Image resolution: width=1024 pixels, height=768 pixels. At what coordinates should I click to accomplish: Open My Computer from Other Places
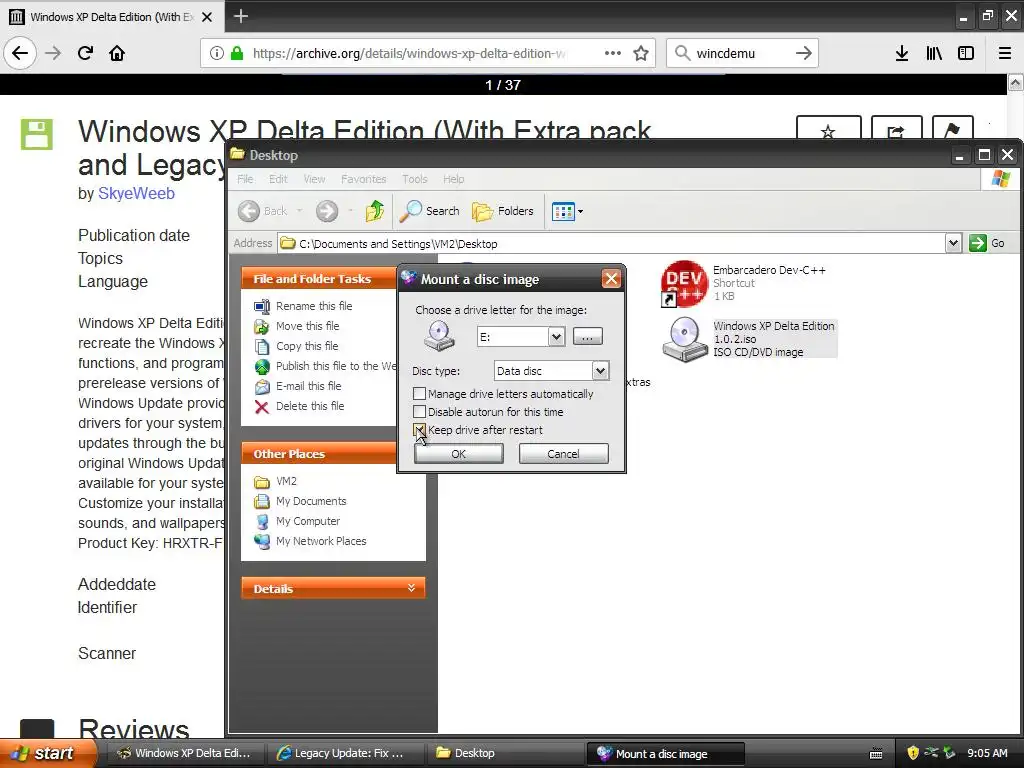[308, 521]
